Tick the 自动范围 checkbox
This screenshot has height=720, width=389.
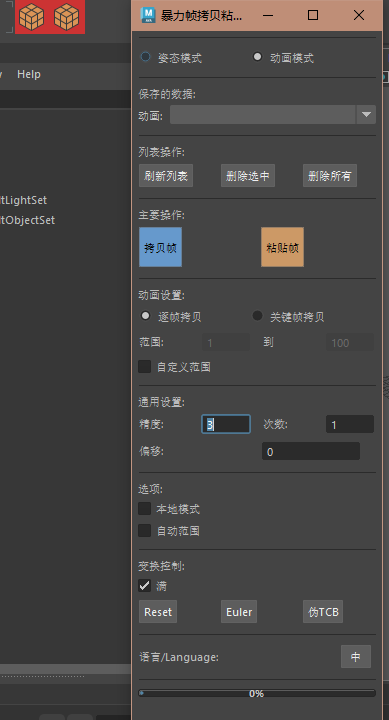point(145,530)
